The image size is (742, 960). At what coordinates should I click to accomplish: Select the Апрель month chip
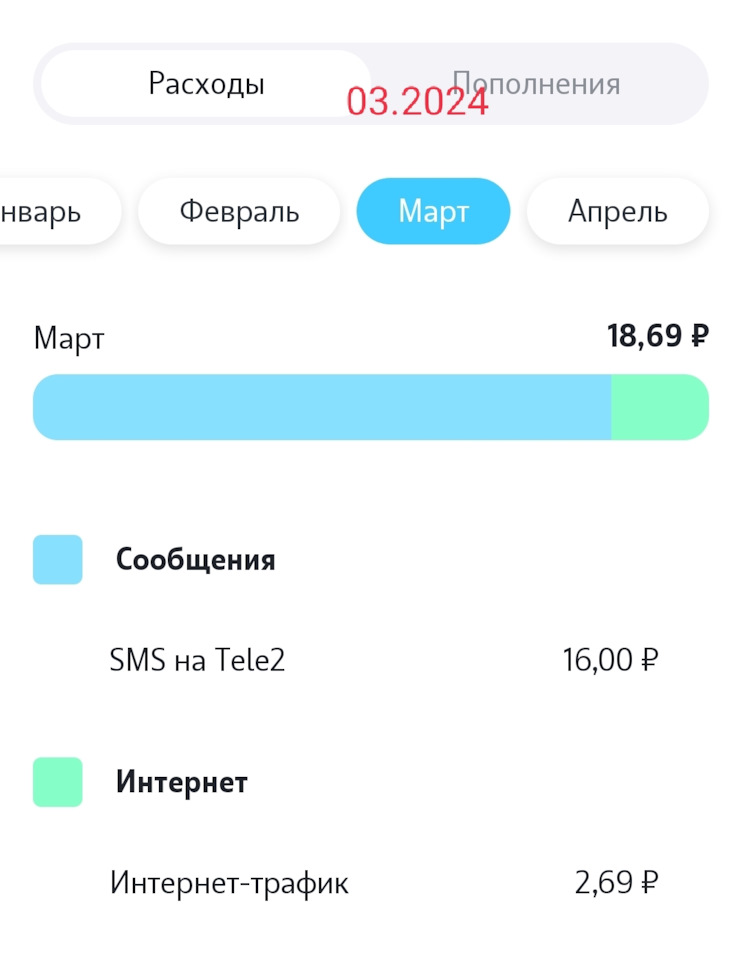click(x=617, y=211)
